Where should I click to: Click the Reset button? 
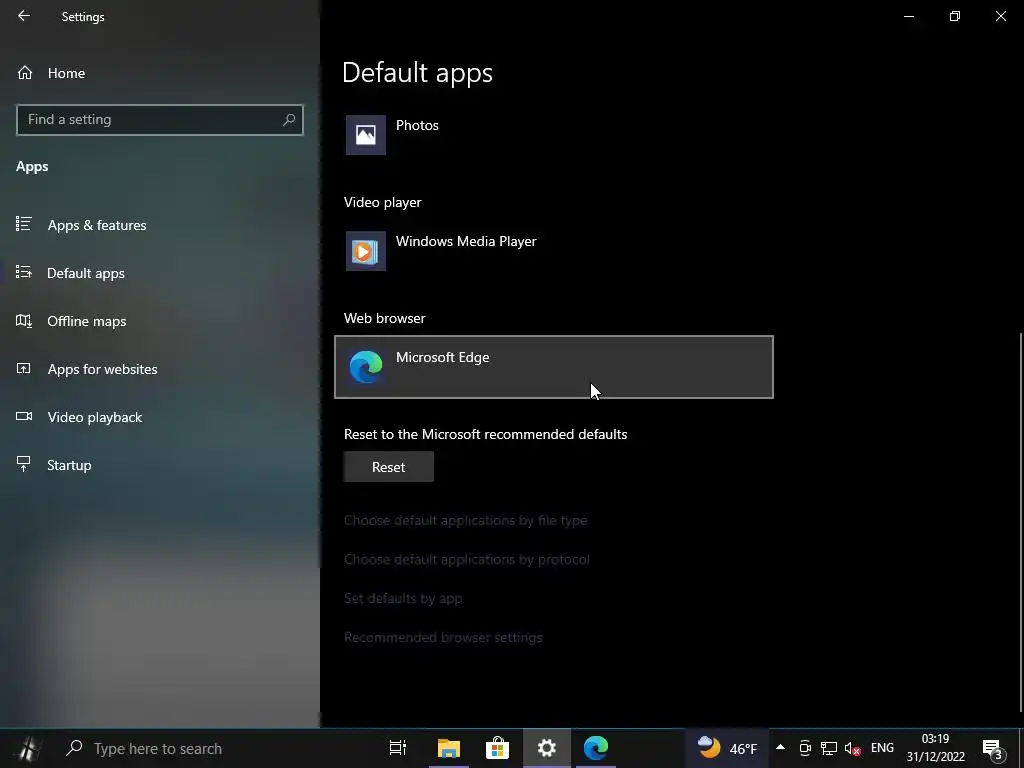pyautogui.click(x=389, y=467)
